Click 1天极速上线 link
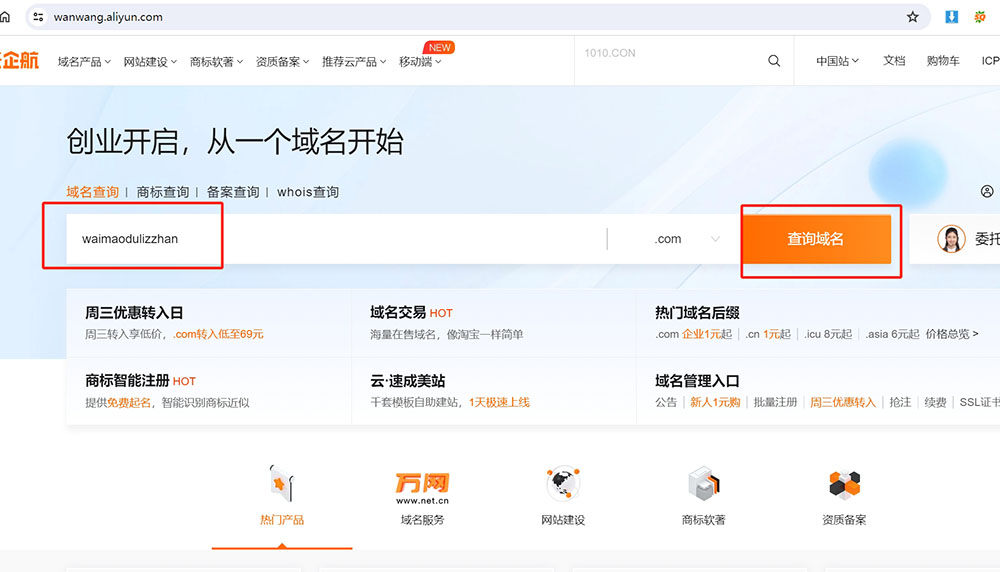The image size is (1000, 572). [499, 402]
